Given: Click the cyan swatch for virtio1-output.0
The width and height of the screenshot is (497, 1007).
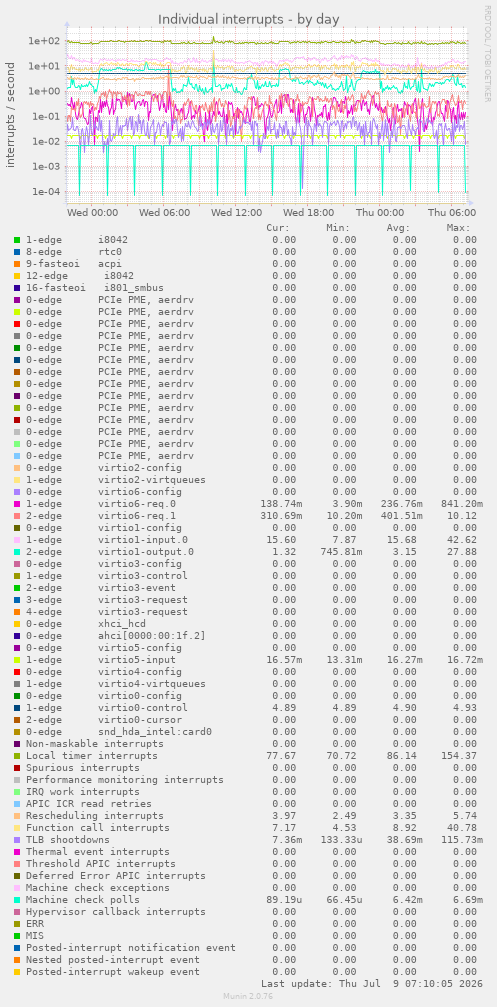Looking at the screenshot, I should point(17,552).
